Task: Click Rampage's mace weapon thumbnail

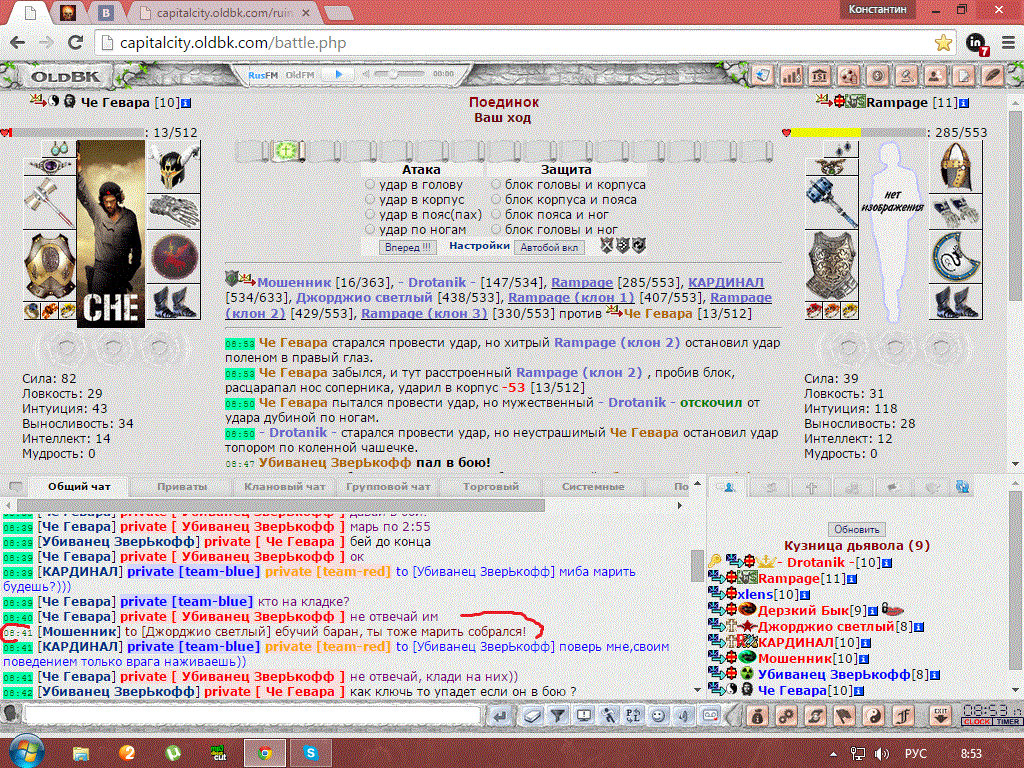Action: click(831, 202)
